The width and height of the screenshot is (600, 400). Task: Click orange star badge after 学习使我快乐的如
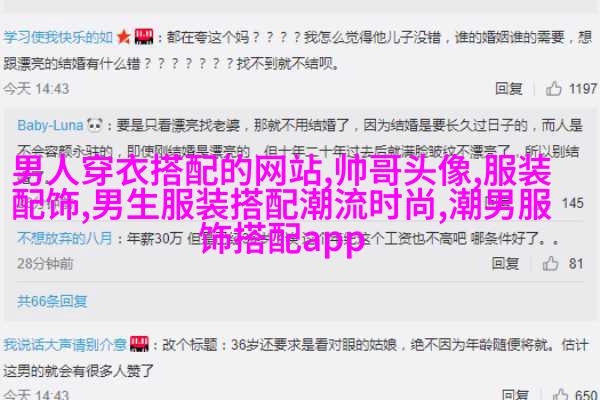click(x=124, y=37)
